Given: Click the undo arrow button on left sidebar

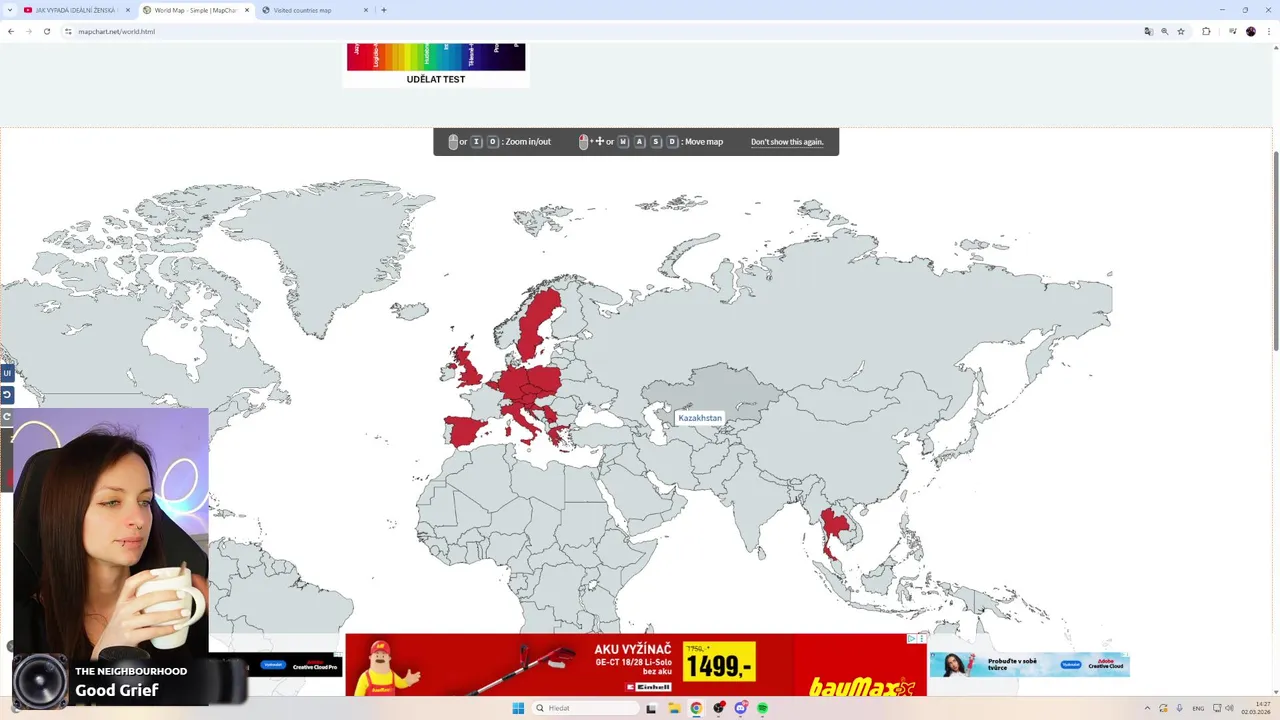Looking at the screenshot, I should point(7,395).
